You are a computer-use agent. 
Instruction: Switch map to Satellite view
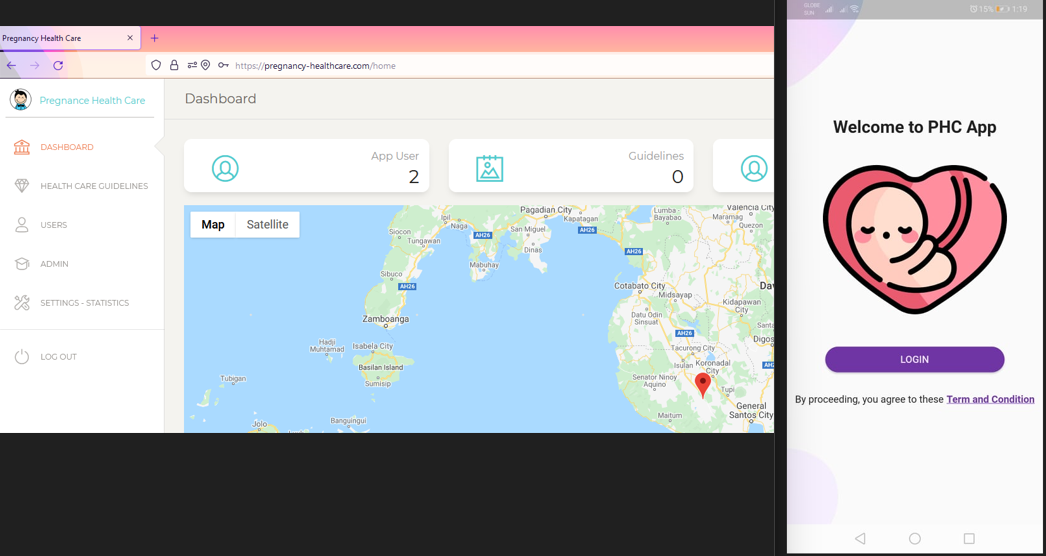pos(268,224)
